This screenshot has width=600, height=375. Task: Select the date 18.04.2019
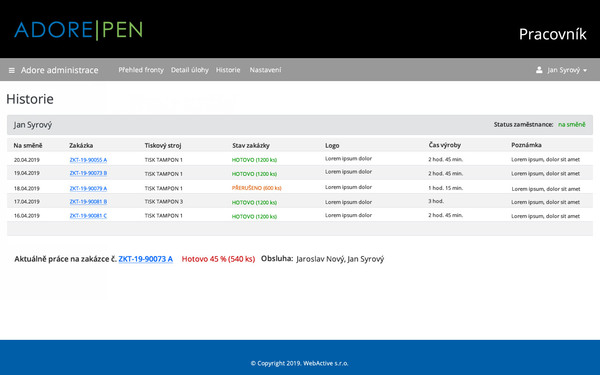(x=27, y=188)
